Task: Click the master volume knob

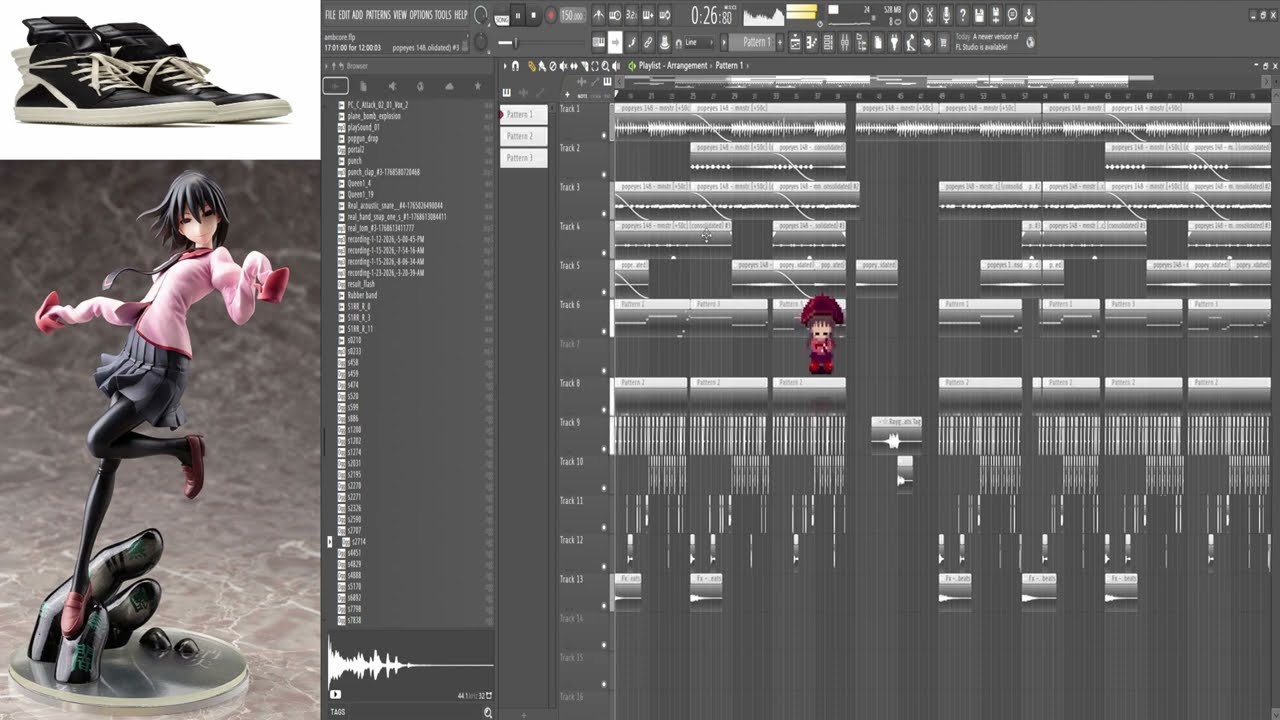Action: (x=481, y=15)
